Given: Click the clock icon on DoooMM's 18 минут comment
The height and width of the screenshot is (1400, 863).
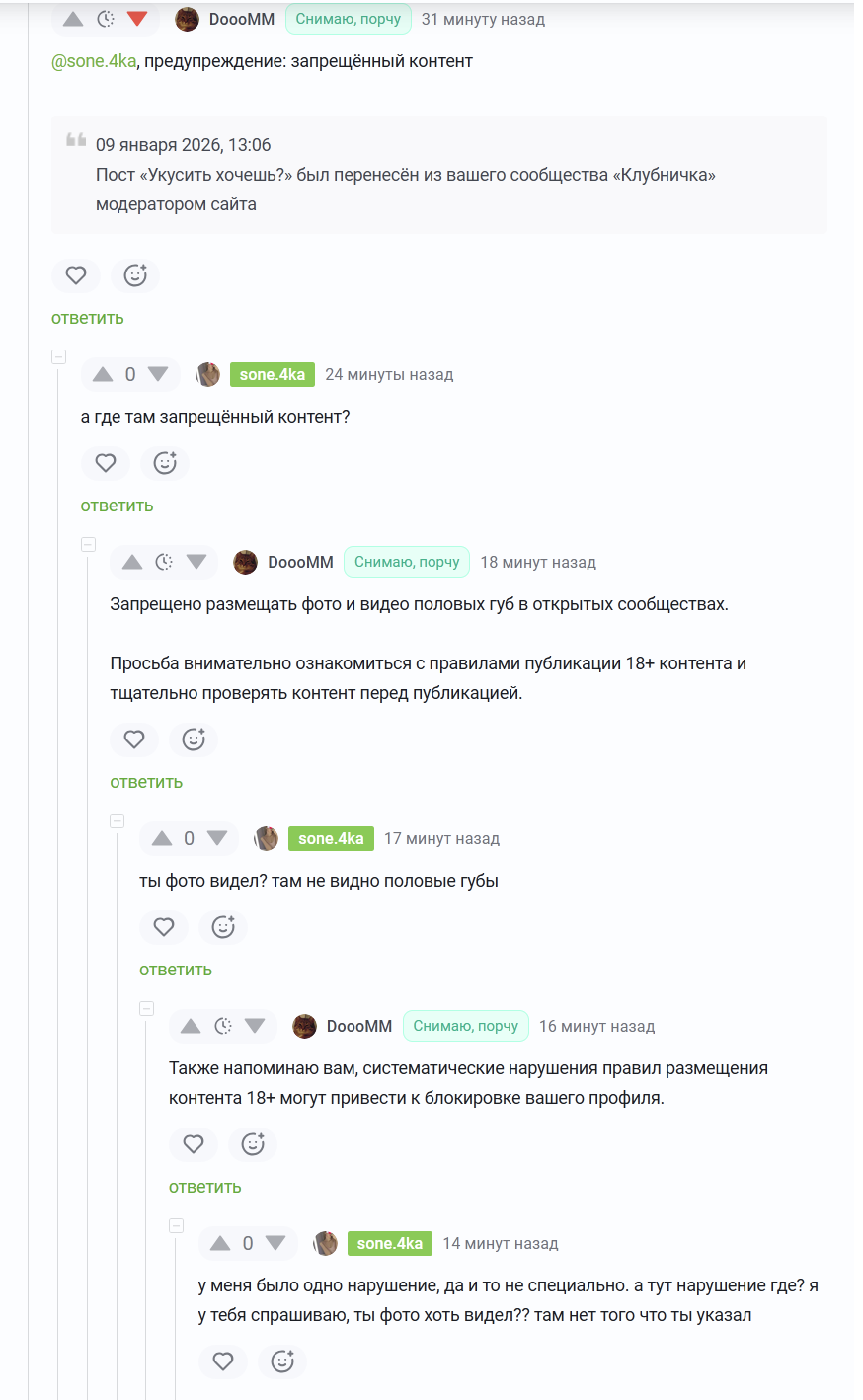Looking at the screenshot, I should (x=164, y=562).
